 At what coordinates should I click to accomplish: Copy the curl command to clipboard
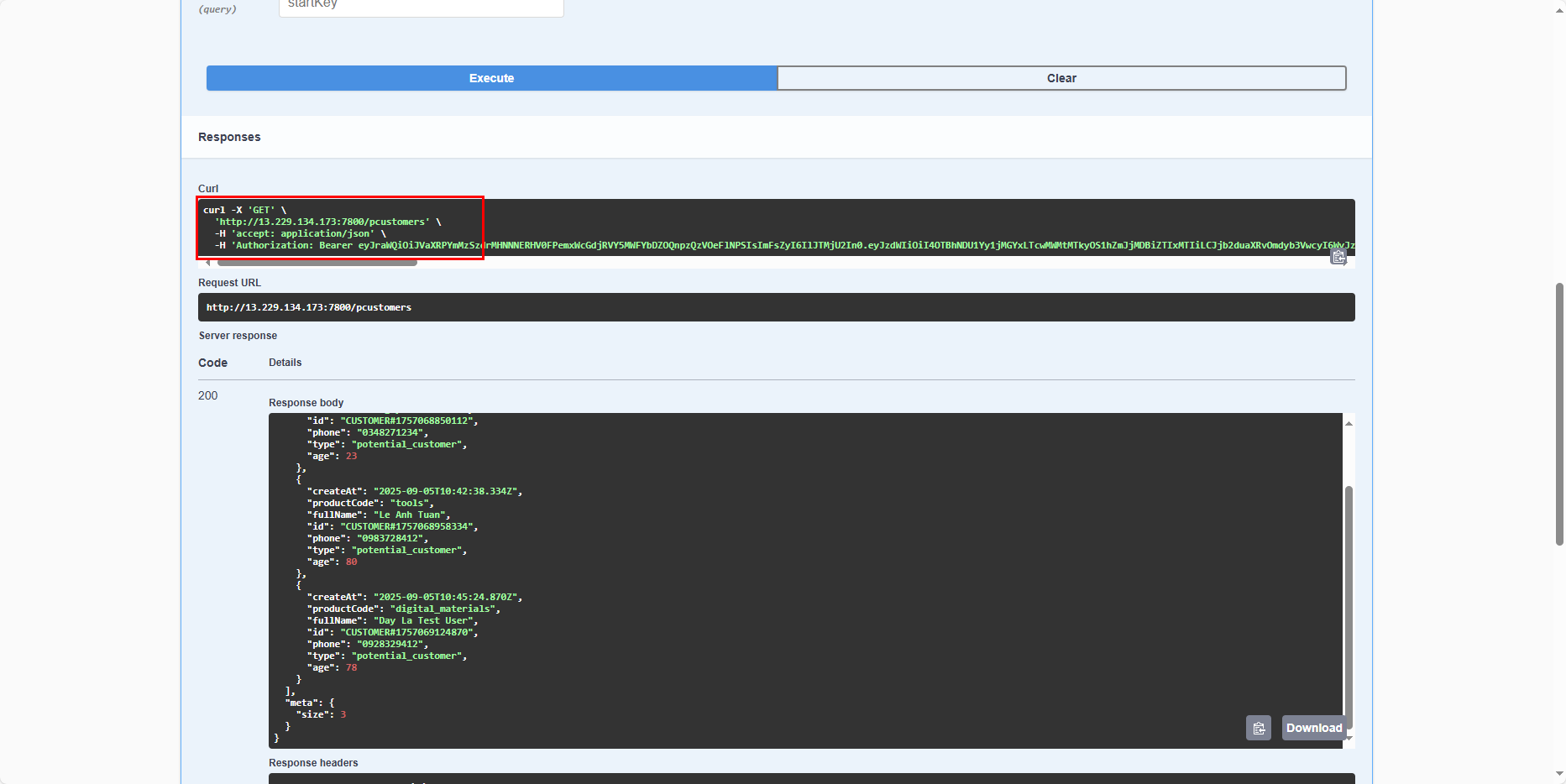click(x=1338, y=257)
